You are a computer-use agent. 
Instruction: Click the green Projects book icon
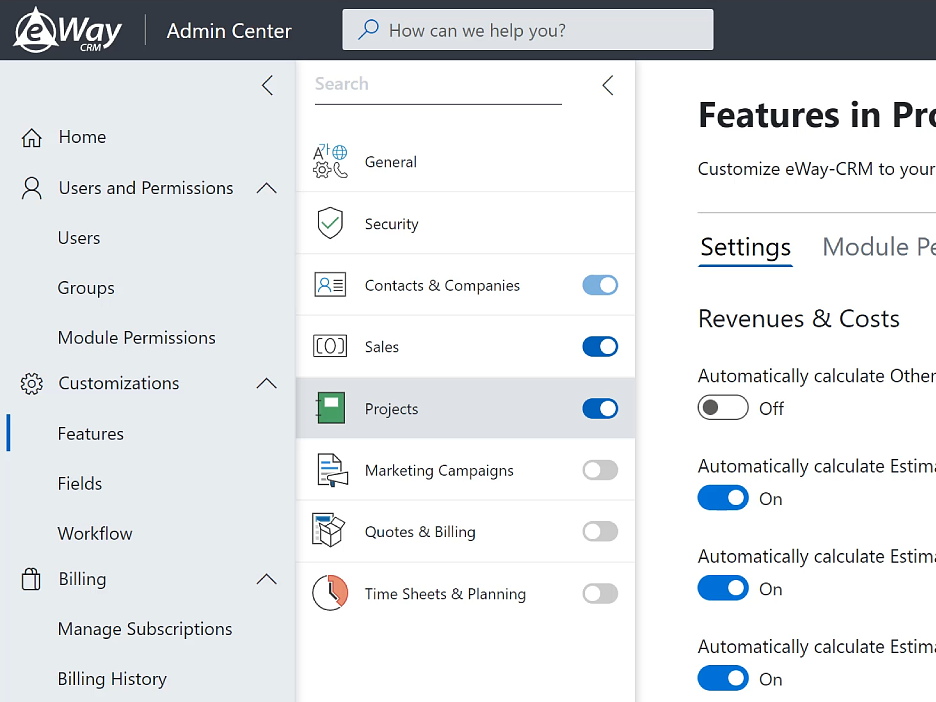[330, 408]
